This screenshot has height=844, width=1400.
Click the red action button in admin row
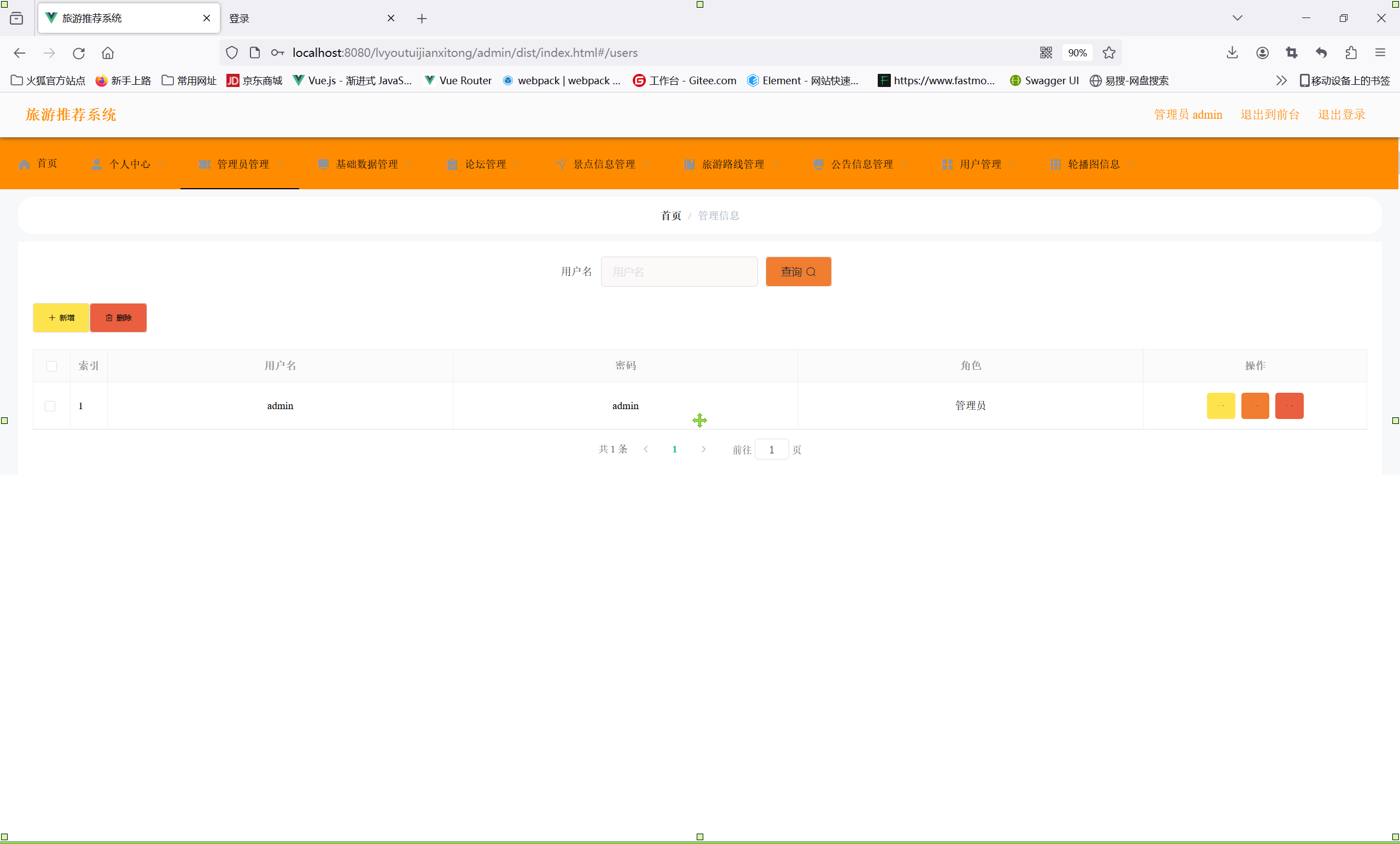pyautogui.click(x=1288, y=406)
